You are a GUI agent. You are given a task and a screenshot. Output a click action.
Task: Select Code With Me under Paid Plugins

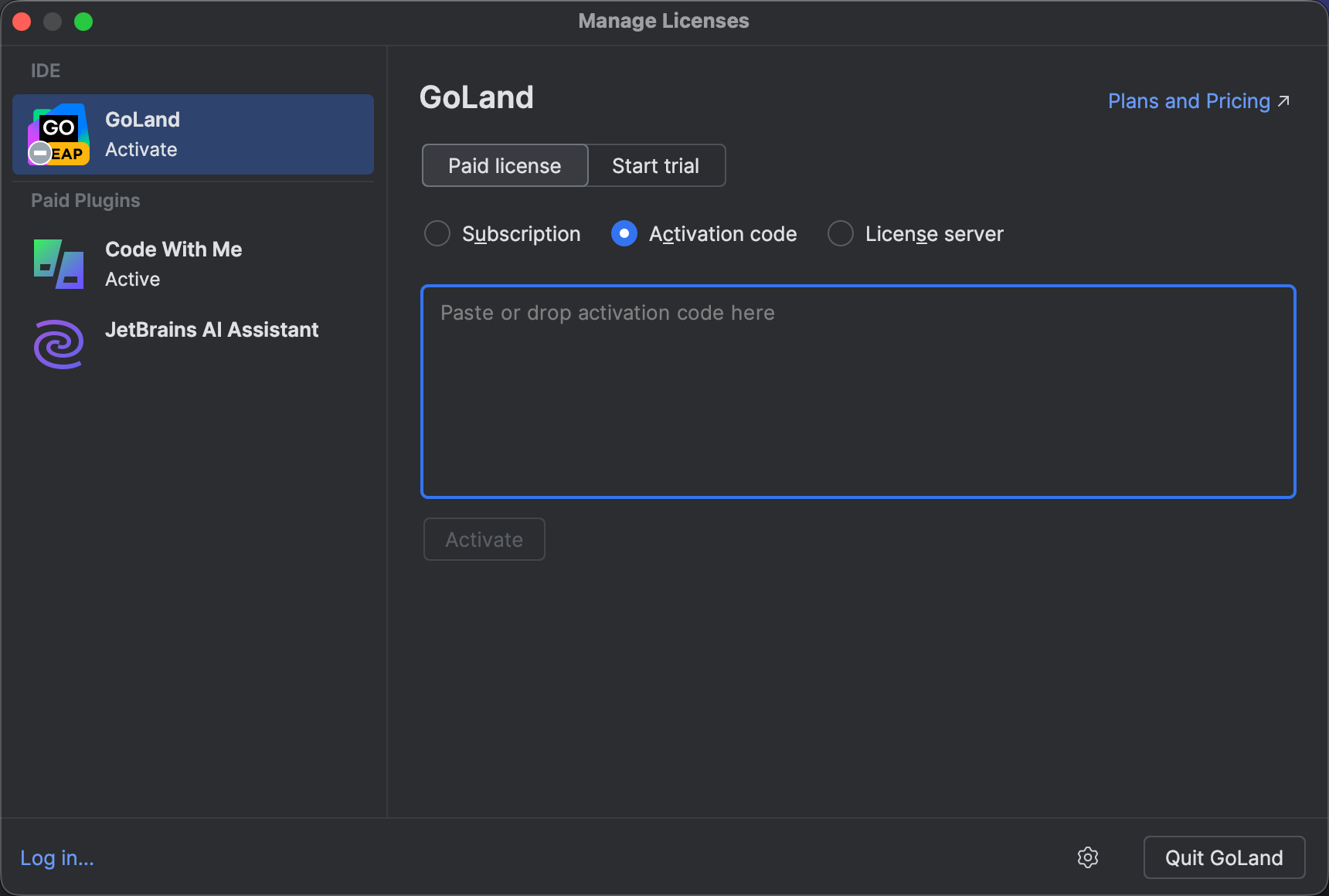coord(173,263)
